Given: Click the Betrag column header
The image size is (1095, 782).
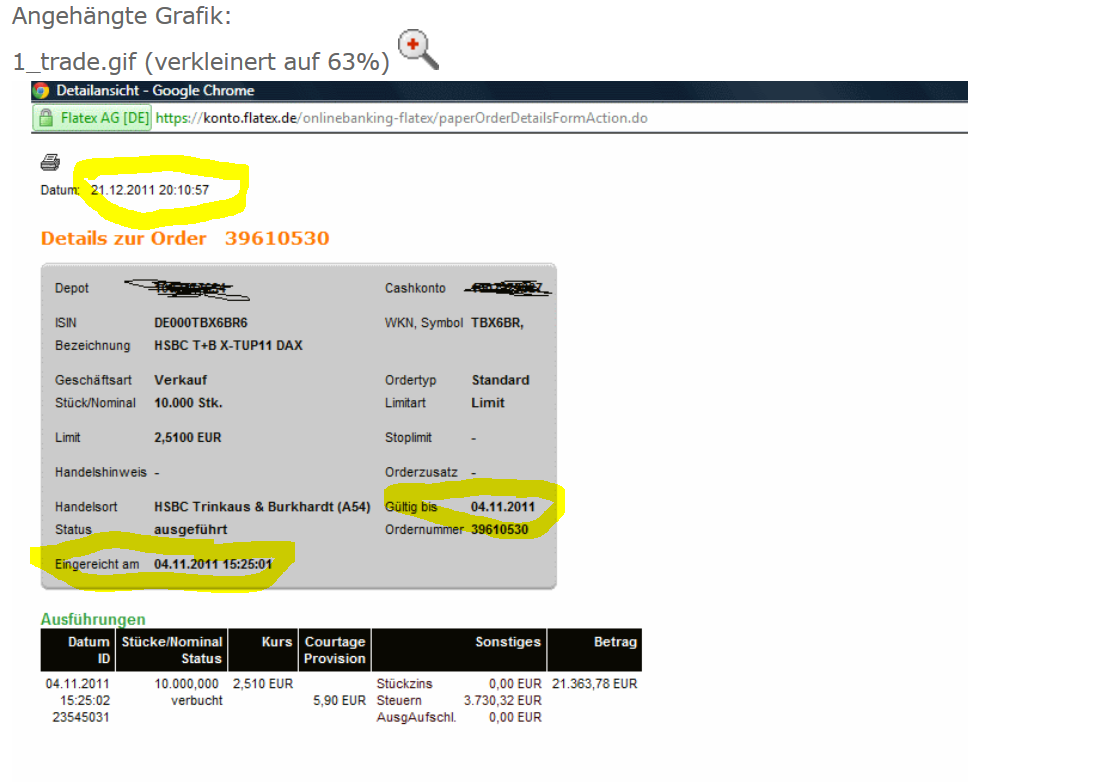Looking at the screenshot, I should pyautogui.click(x=594, y=650).
